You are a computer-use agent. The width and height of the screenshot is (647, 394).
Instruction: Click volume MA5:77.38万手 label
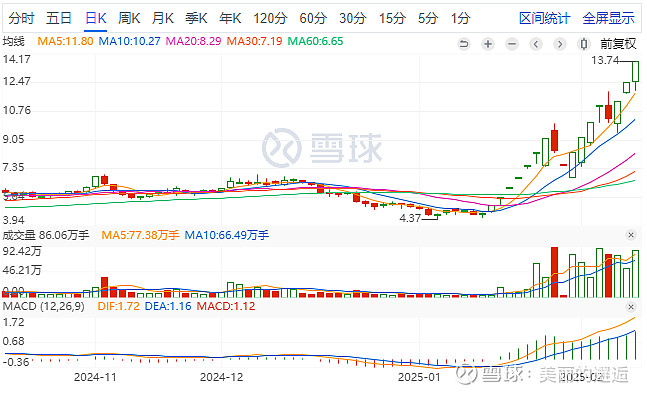click(140, 235)
